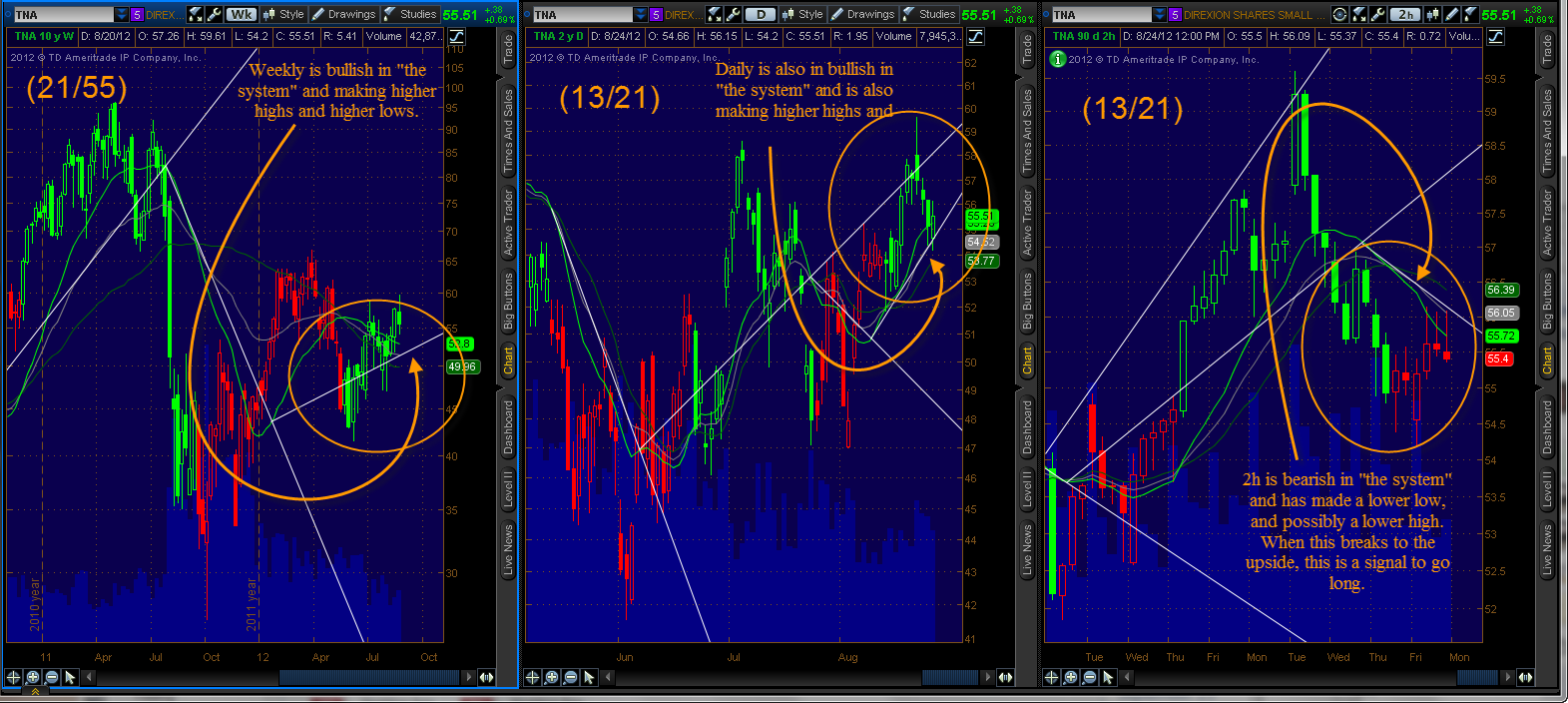The image size is (1568, 703).
Task: Click share flask icon on daily chart toolbar
Action: [x=714, y=14]
